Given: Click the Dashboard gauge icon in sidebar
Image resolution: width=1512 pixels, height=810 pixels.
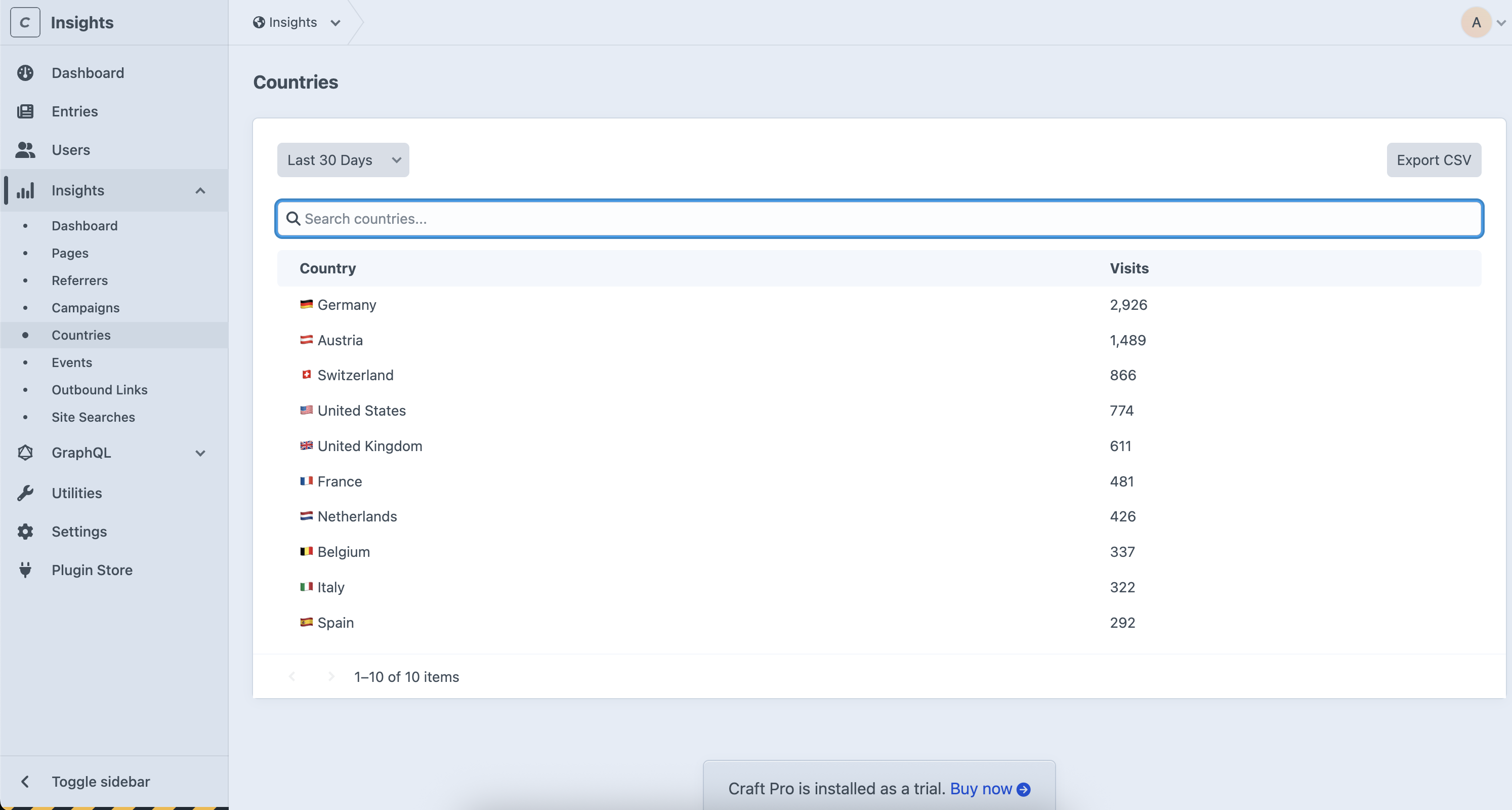Looking at the screenshot, I should (x=25, y=73).
